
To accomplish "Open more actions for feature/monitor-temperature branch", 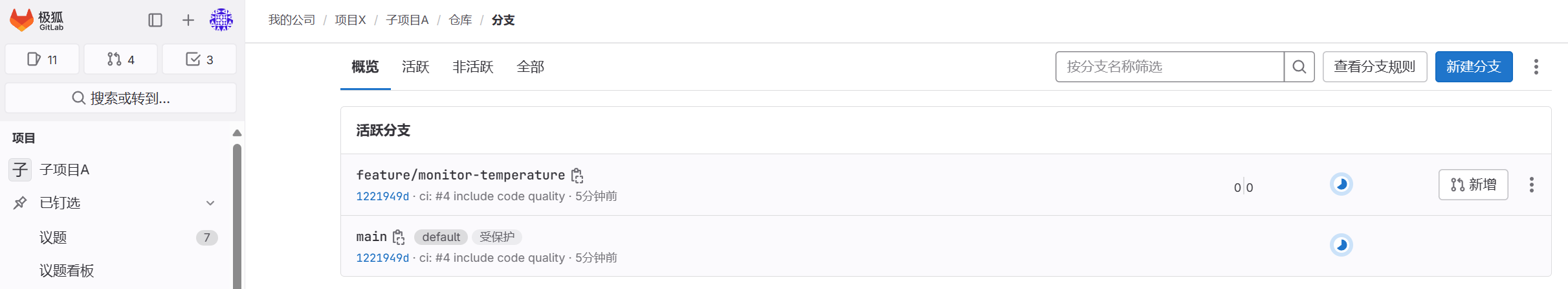I will coord(1531,185).
